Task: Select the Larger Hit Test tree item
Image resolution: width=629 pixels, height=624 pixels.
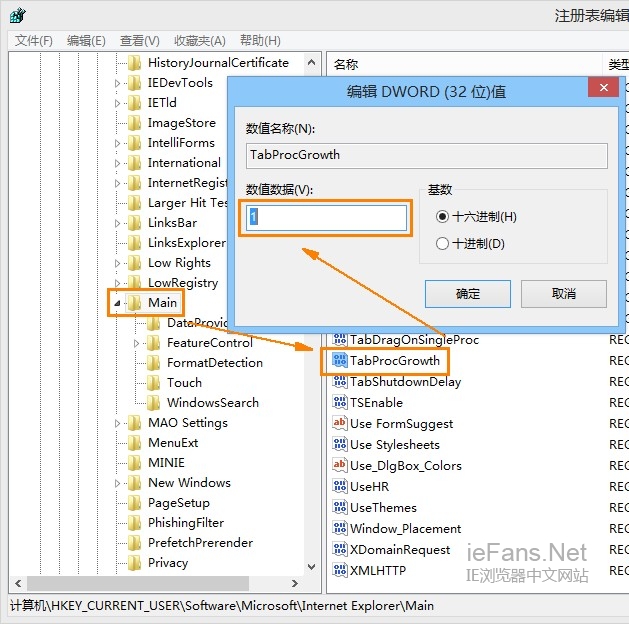Action: [187, 203]
